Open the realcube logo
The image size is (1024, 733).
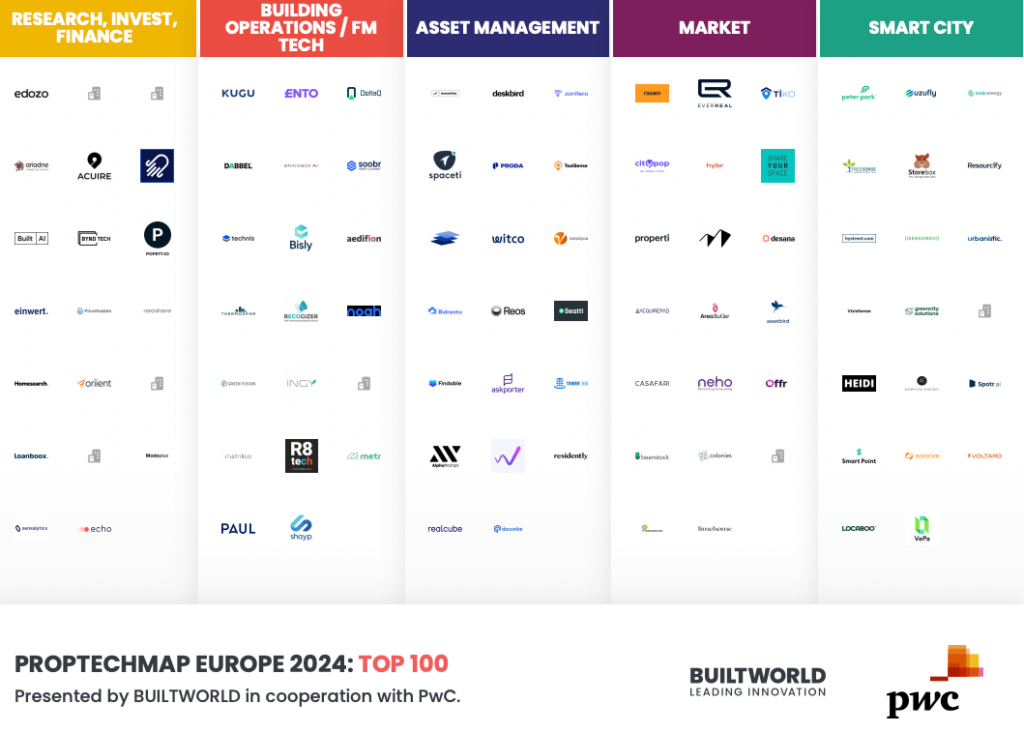click(445, 529)
